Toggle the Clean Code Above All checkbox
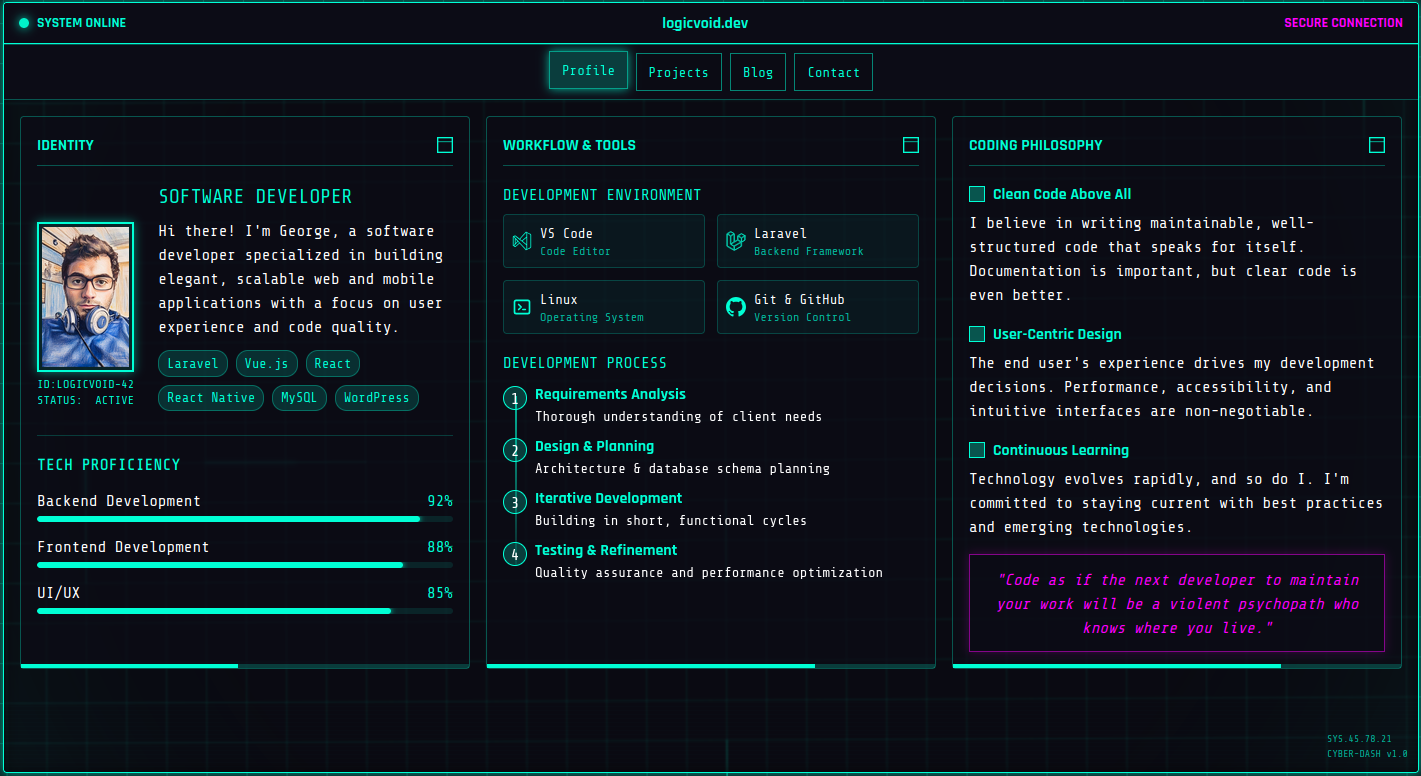Viewport: 1421px width, 776px height. tap(977, 194)
